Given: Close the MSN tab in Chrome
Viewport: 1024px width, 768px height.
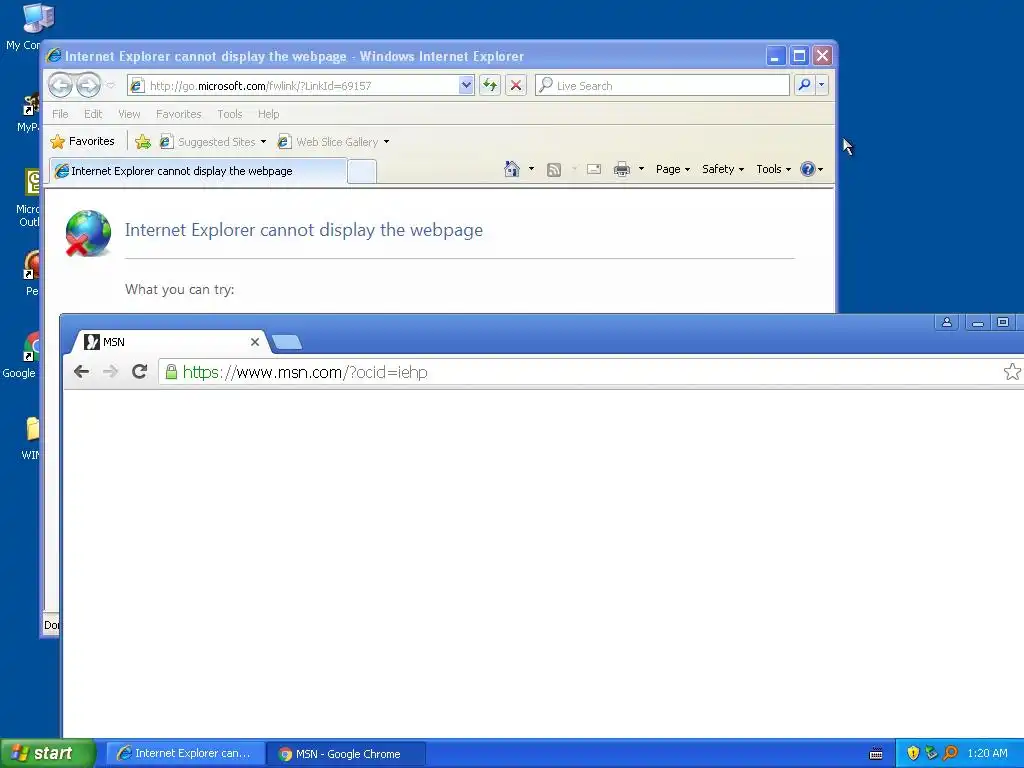Looking at the screenshot, I should pyautogui.click(x=255, y=342).
